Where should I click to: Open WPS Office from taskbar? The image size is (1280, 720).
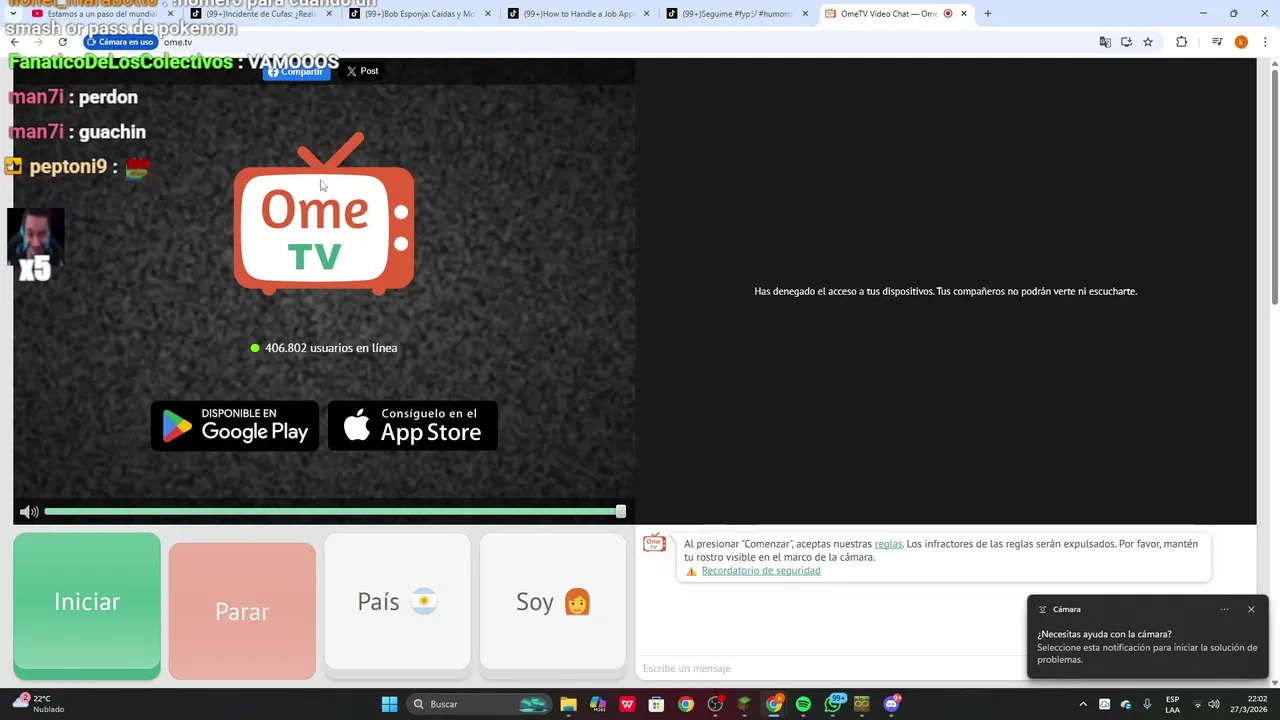[627, 704]
